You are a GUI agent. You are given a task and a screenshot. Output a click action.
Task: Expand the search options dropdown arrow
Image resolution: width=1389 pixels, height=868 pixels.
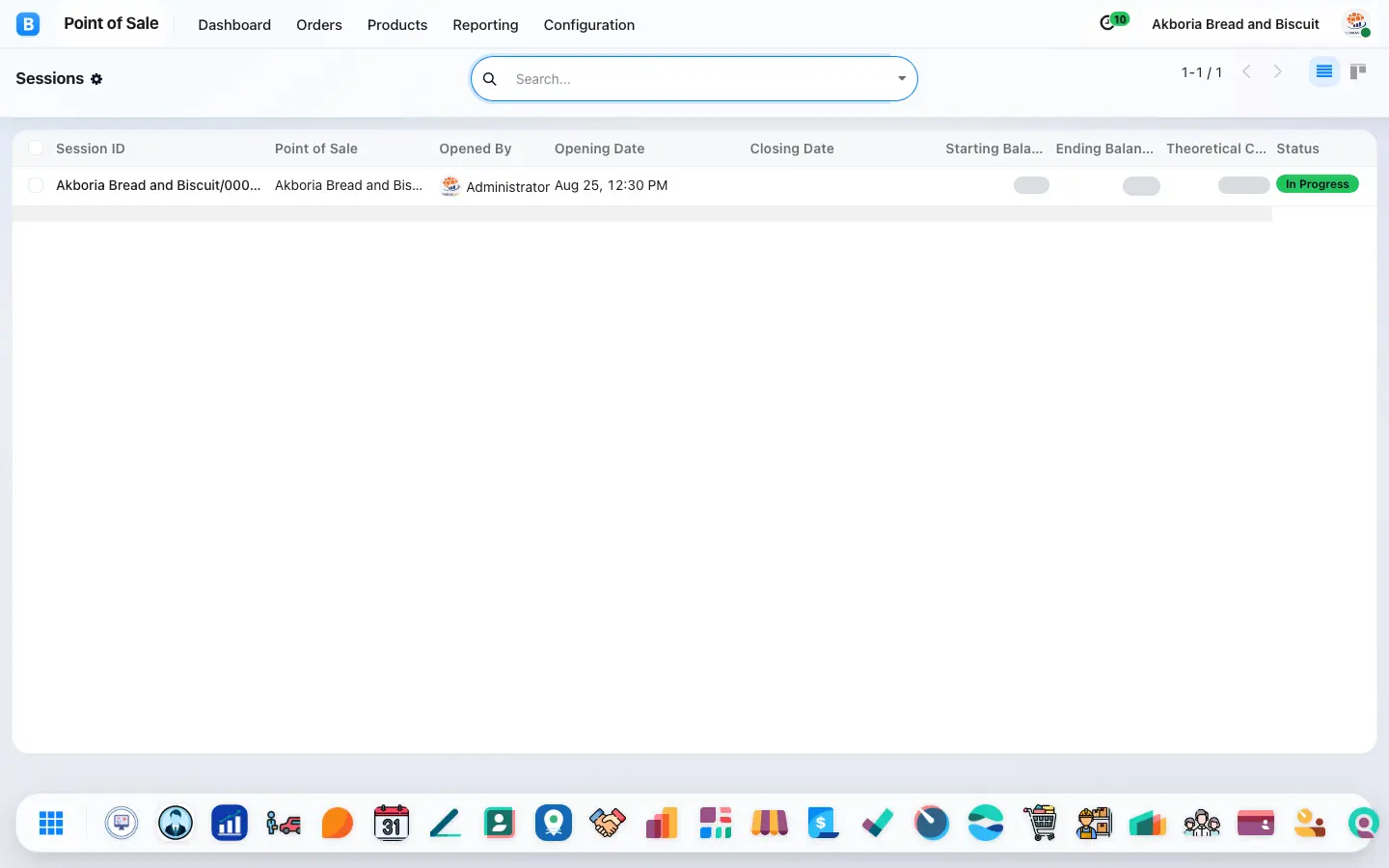(x=902, y=79)
